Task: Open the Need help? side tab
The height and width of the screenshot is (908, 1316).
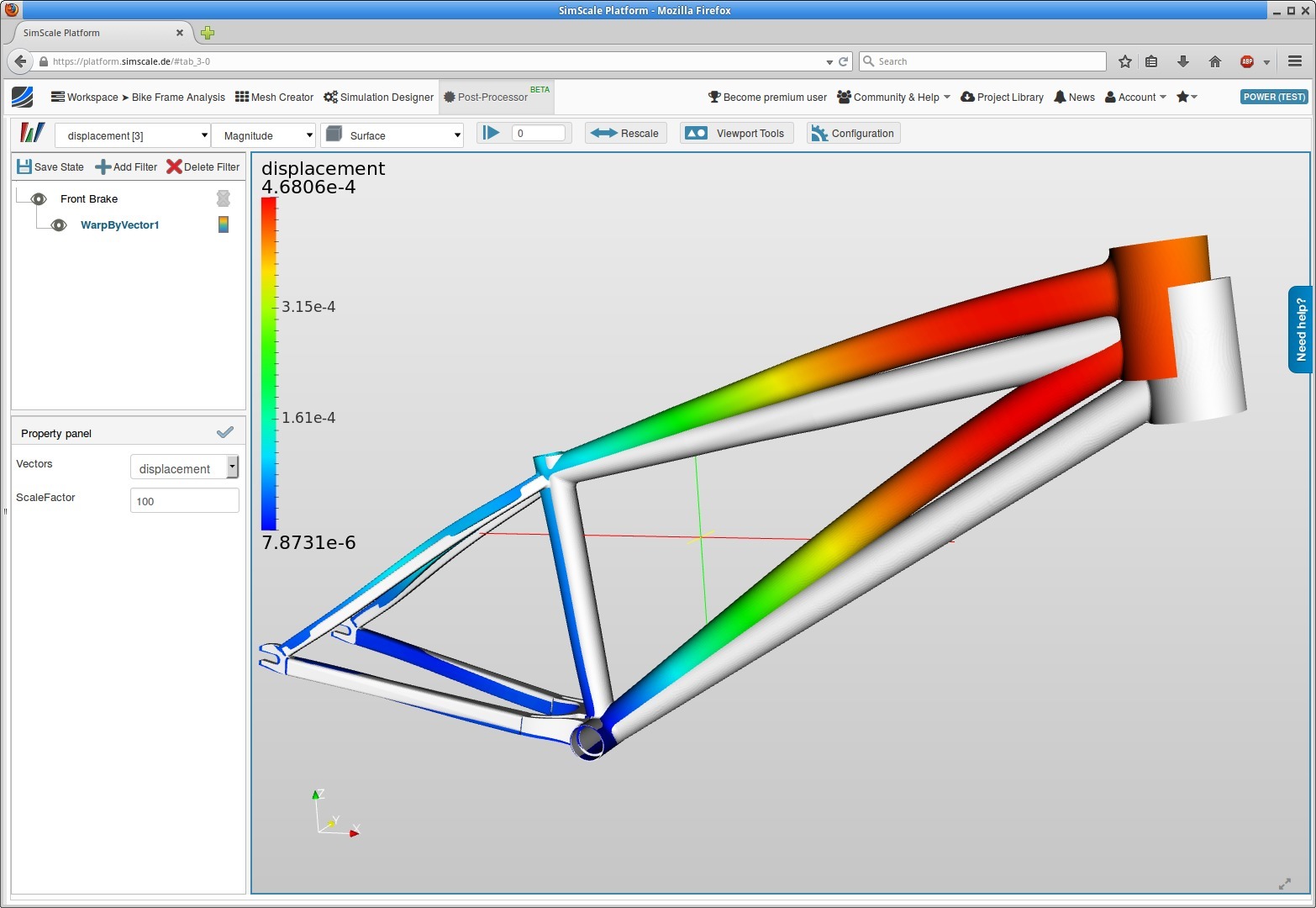Action: 1301,330
